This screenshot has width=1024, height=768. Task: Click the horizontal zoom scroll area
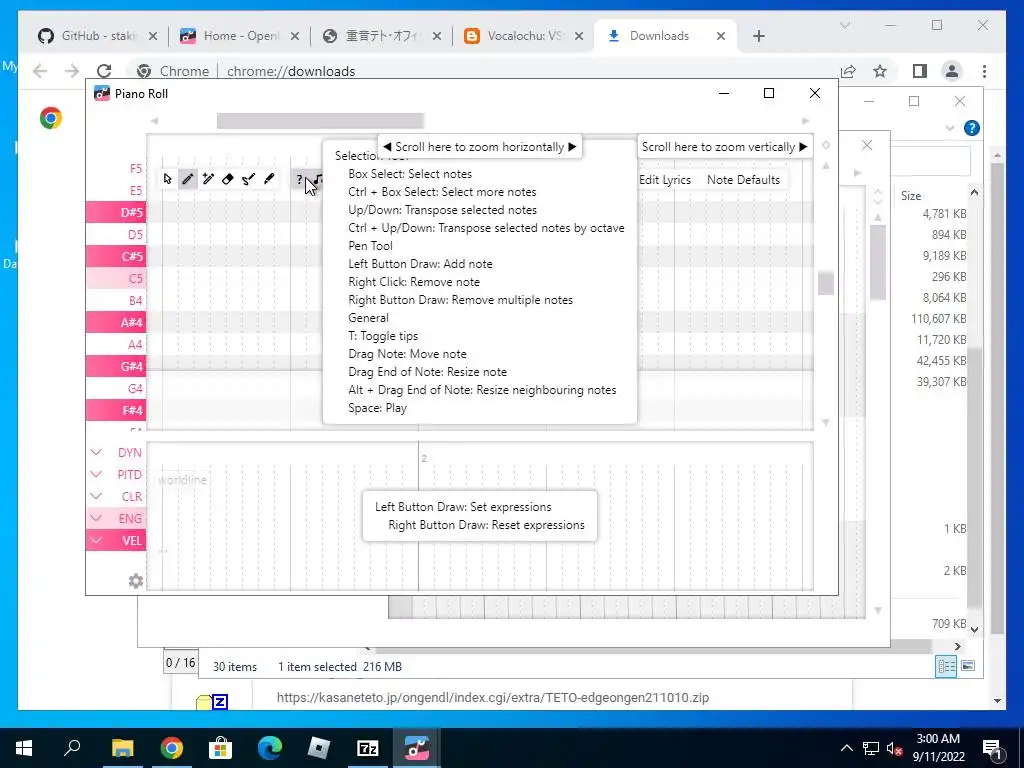coord(479,147)
